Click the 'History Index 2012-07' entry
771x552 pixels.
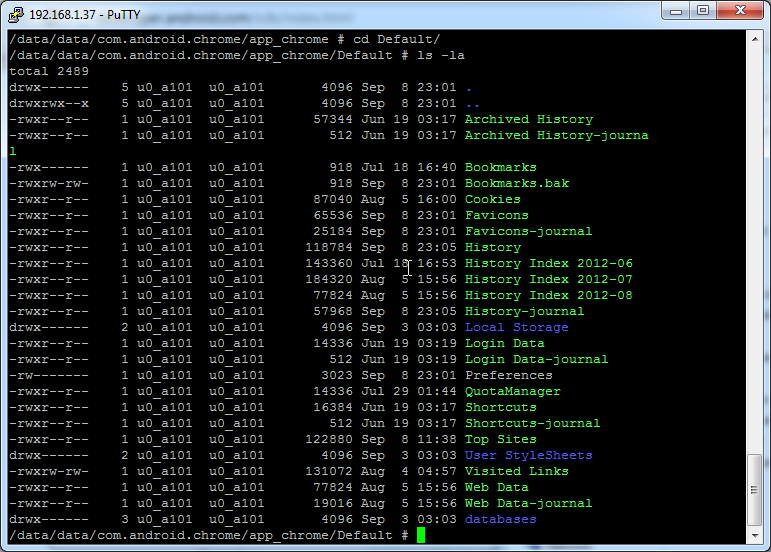[x=549, y=279]
